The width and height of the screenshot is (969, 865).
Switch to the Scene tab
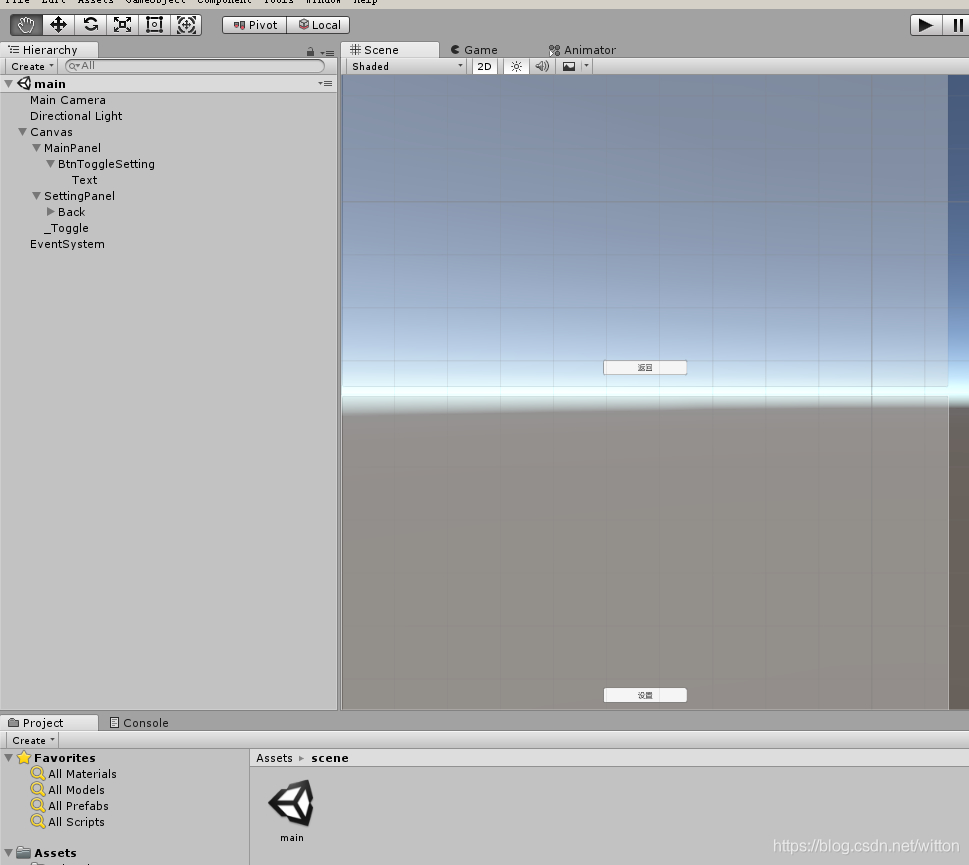pyautogui.click(x=390, y=49)
